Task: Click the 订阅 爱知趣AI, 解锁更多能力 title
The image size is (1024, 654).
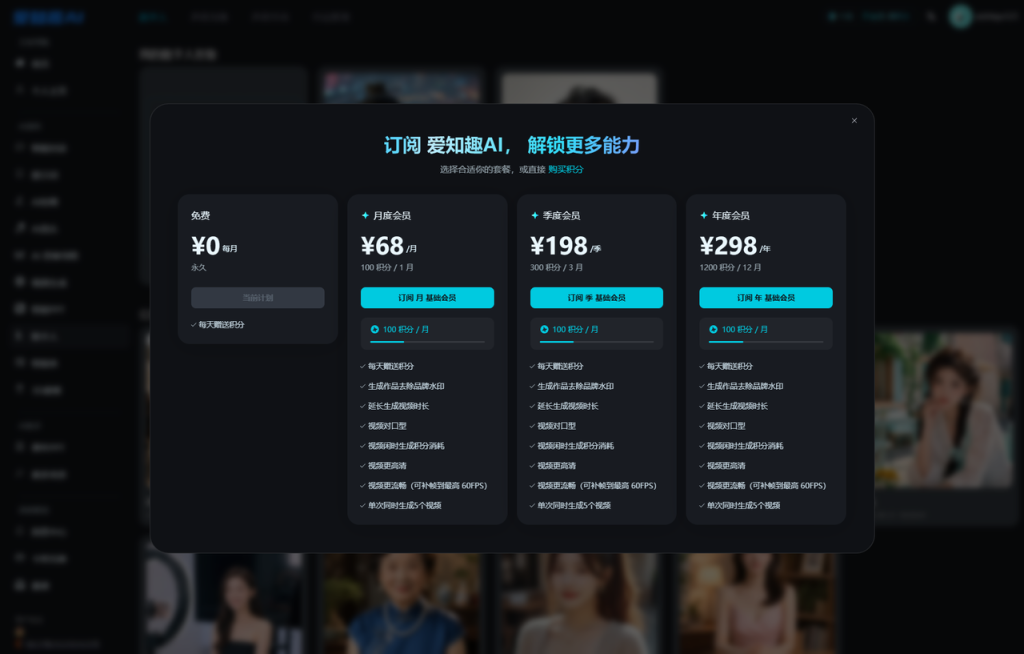Action: coord(512,145)
